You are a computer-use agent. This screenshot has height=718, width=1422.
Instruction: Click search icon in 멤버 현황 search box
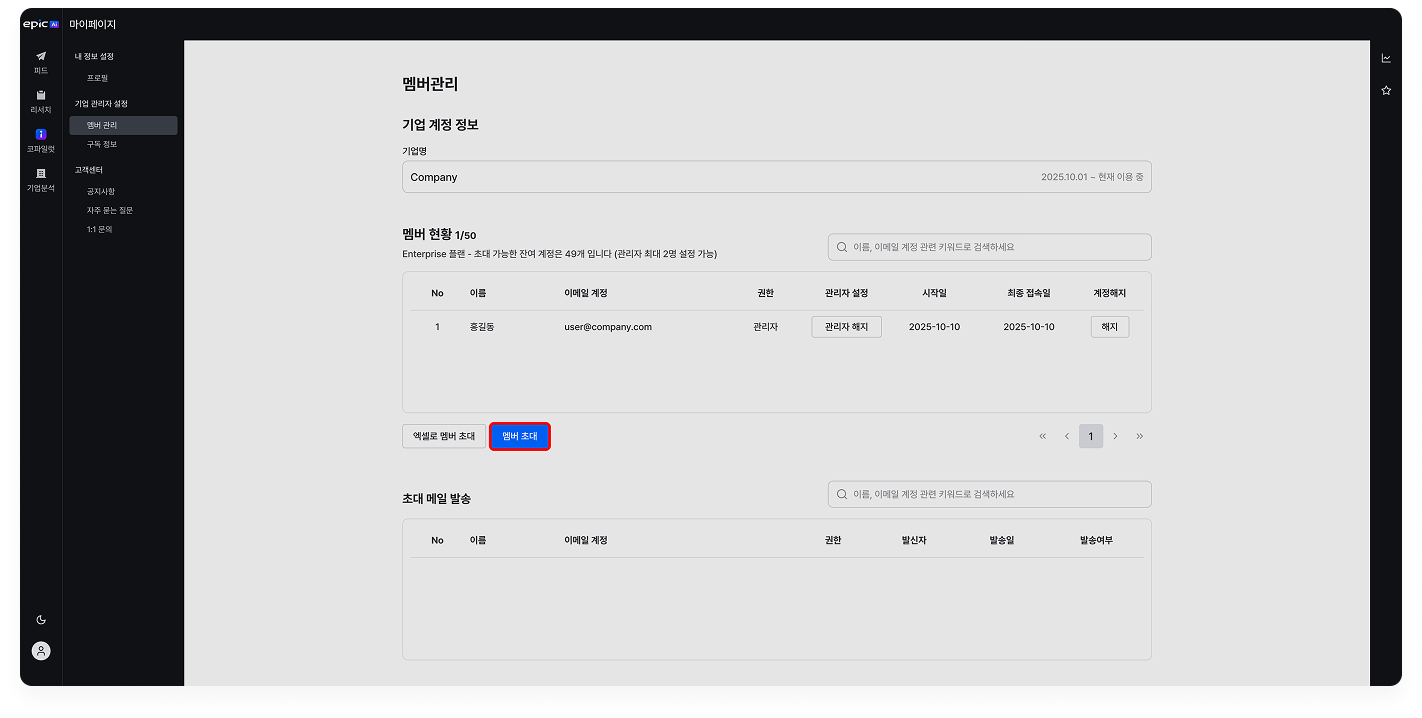(x=842, y=247)
